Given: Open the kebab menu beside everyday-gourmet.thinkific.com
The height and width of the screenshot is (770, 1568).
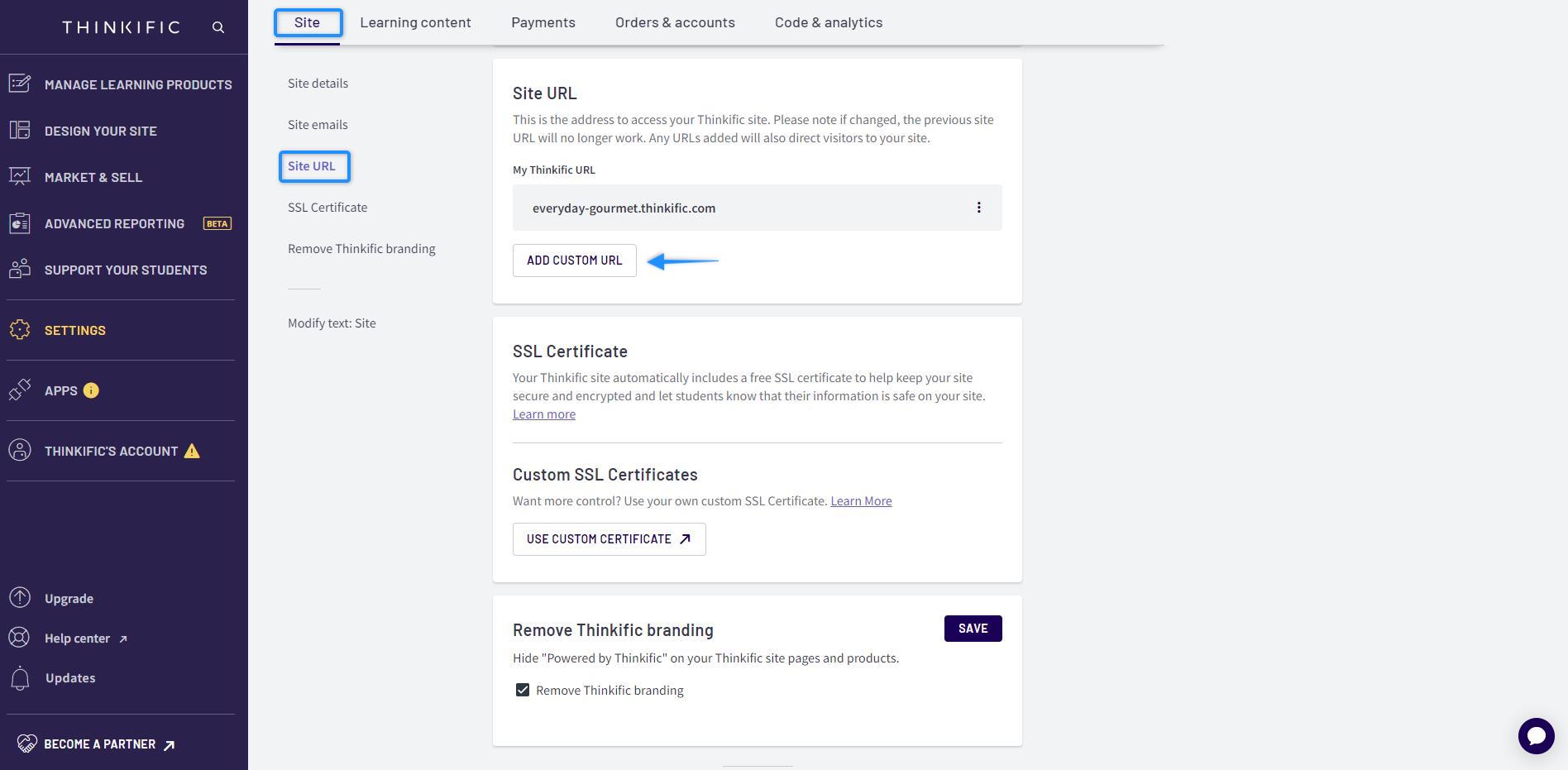Looking at the screenshot, I should [979, 208].
